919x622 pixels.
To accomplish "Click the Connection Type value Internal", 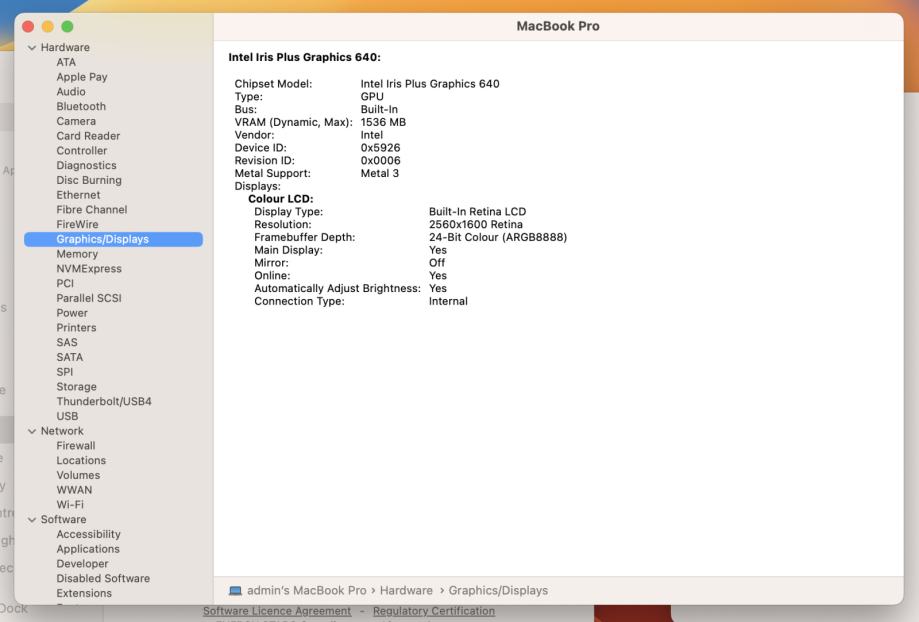I will [448, 301].
